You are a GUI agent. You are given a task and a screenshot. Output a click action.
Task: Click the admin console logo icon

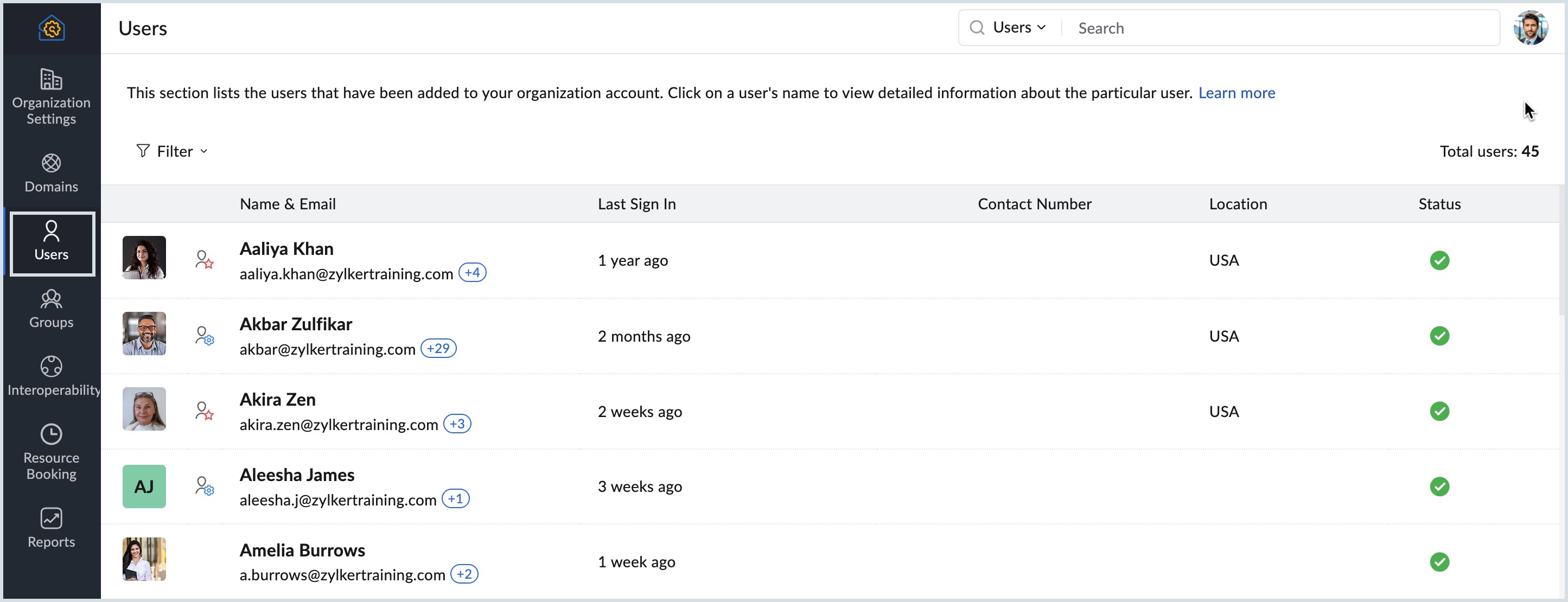pos(51,28)
